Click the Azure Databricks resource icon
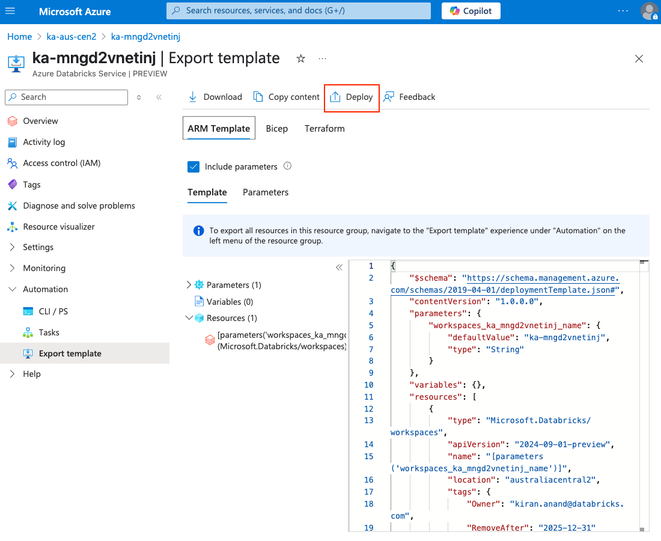 (16, 64)
